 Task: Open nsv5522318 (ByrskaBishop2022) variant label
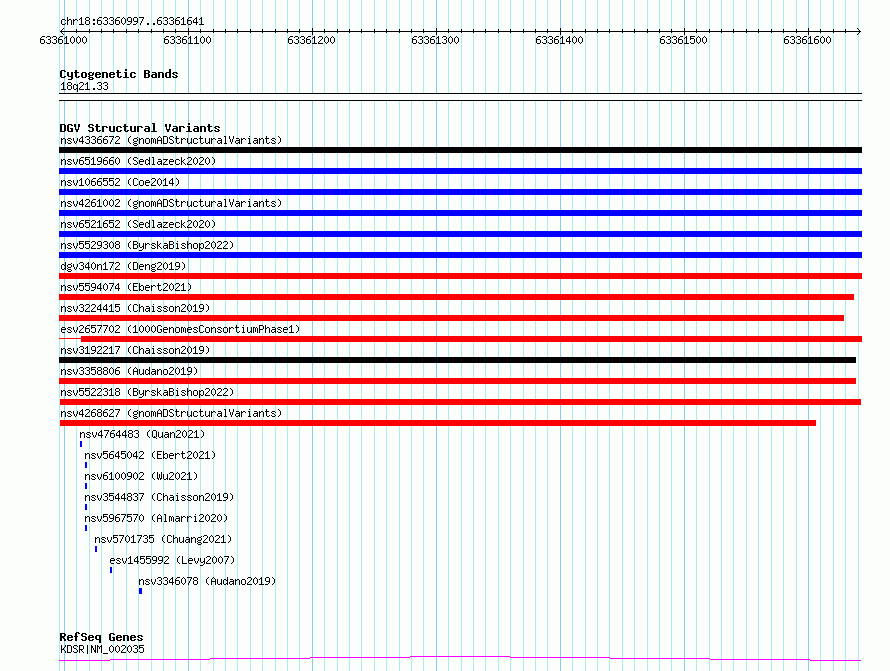(x=147, y=392)
